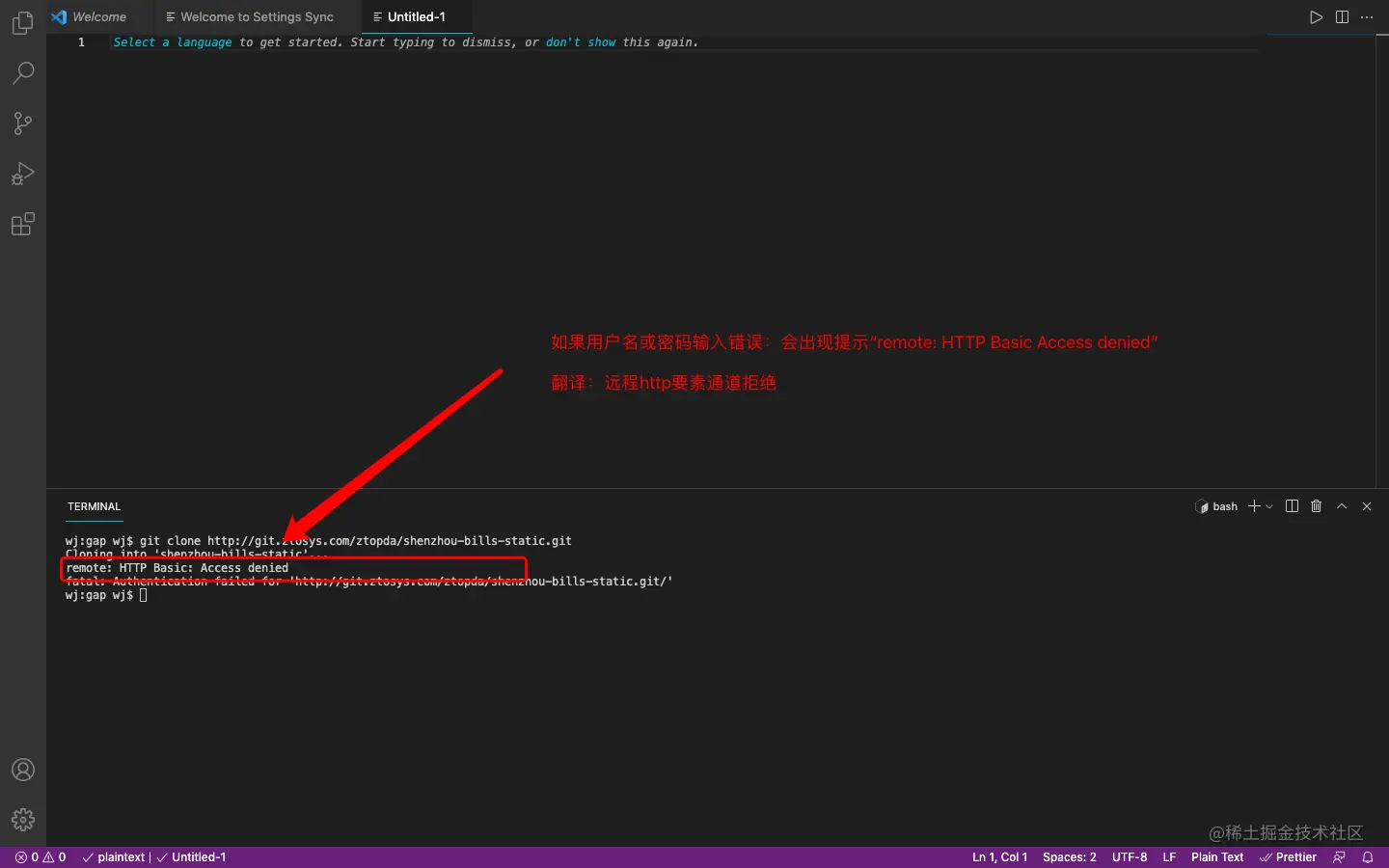Click the Run file play icon
The image size is (1389, 868).
tap(1316, 17)
